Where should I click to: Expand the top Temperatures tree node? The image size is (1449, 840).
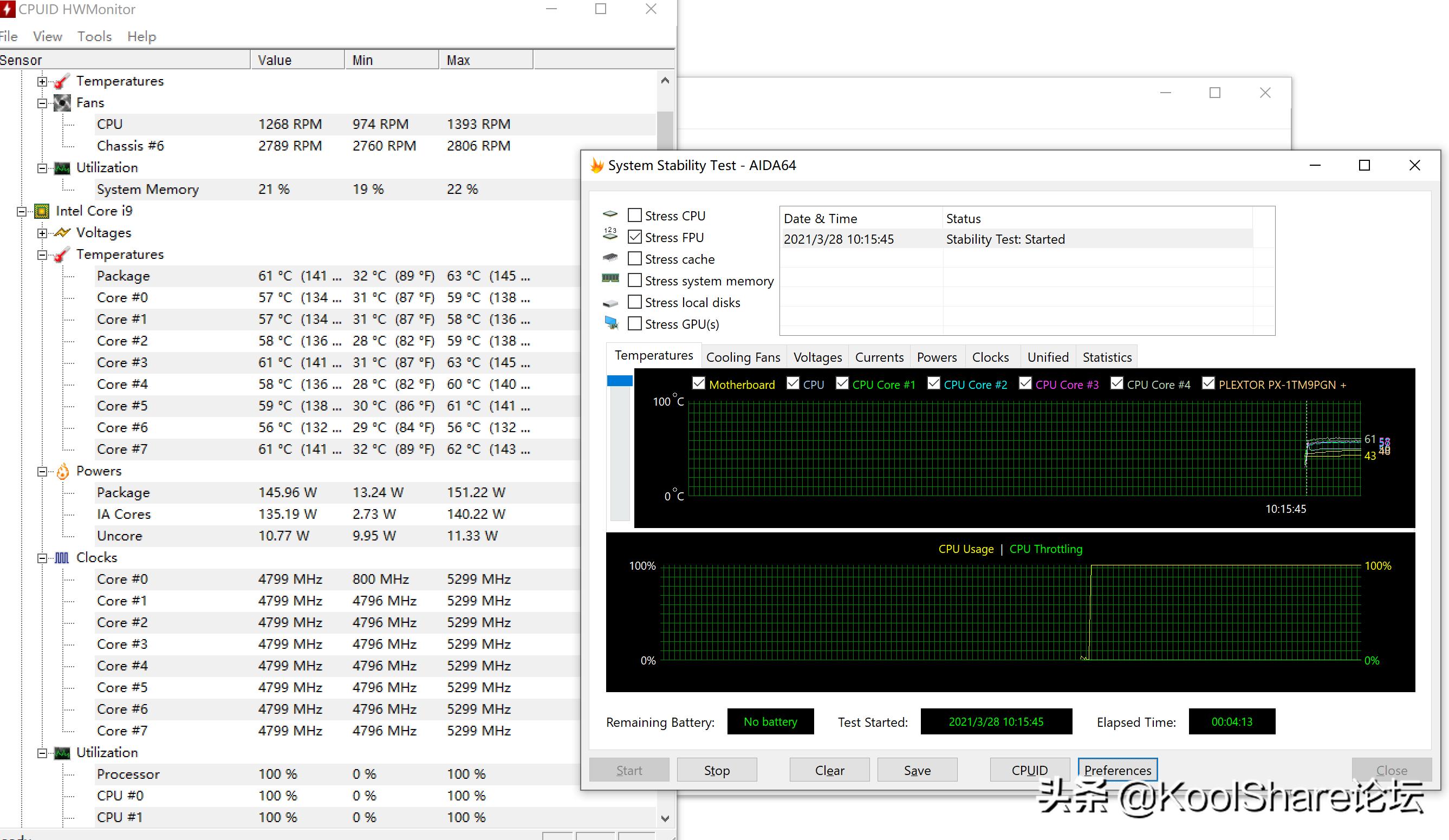tap(42, 82)
